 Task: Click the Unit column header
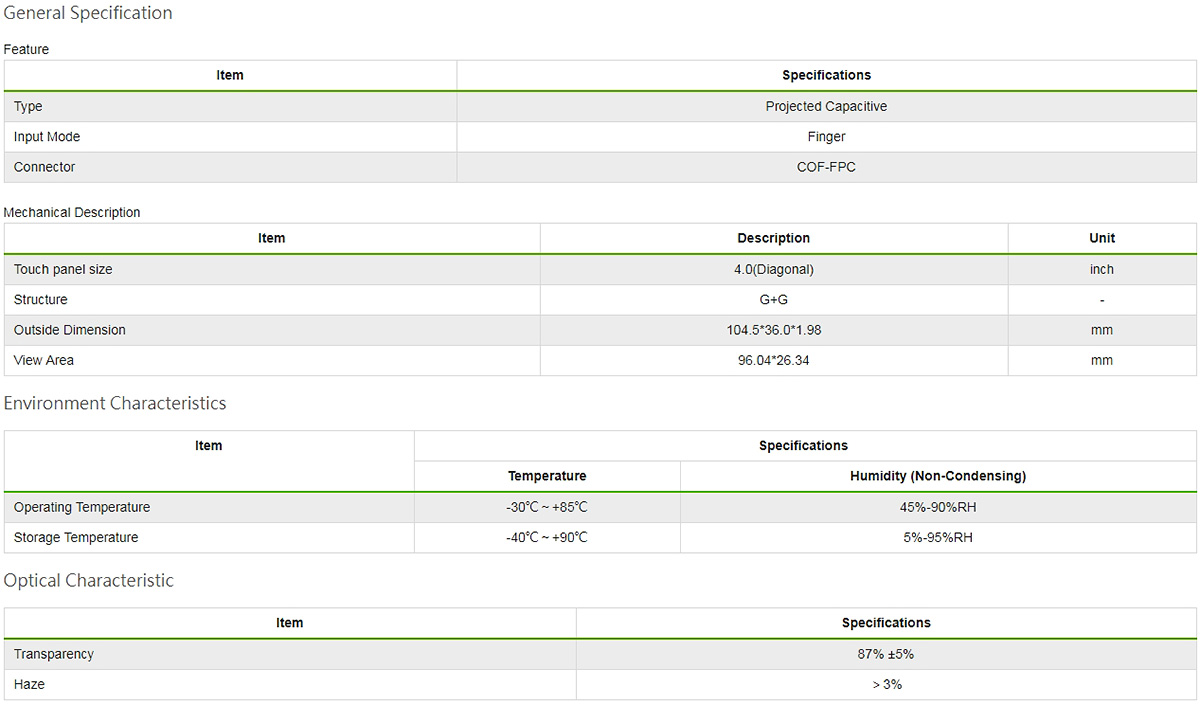point(1102,238)
